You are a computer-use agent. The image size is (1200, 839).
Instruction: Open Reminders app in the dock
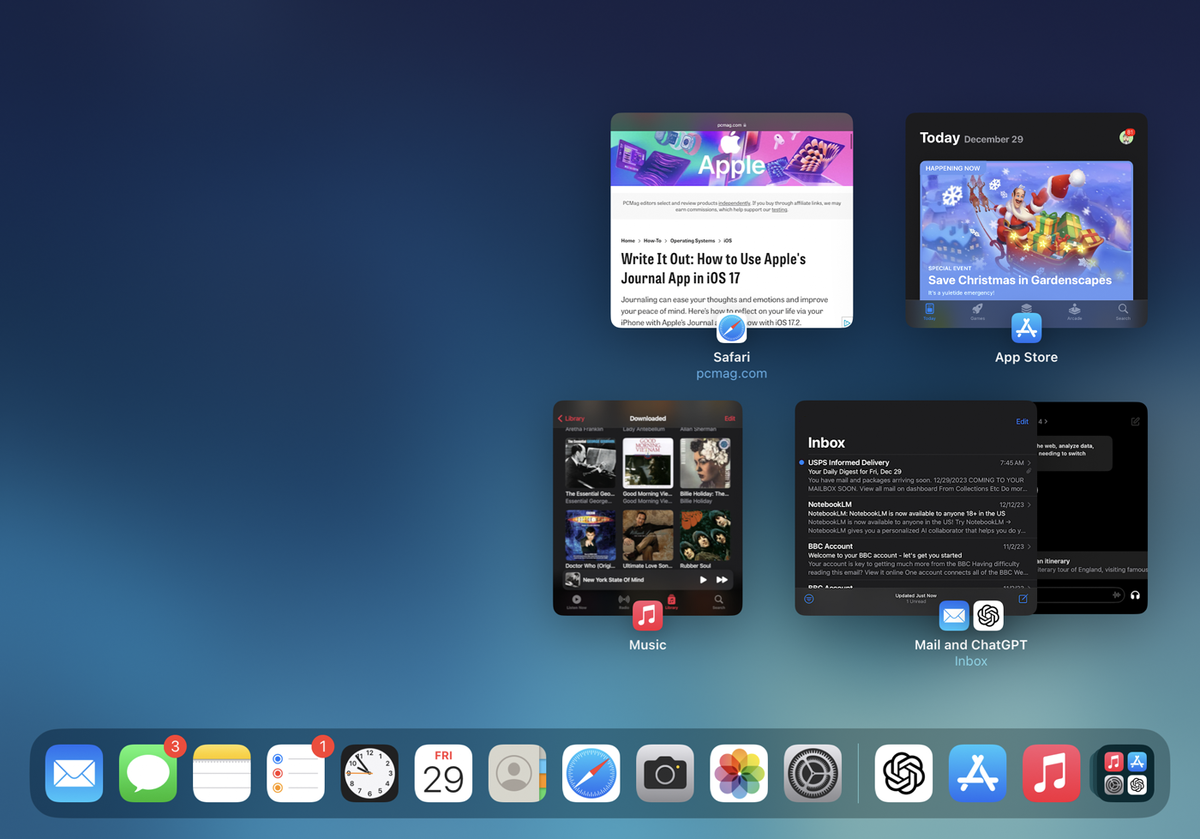coord(296,773)
